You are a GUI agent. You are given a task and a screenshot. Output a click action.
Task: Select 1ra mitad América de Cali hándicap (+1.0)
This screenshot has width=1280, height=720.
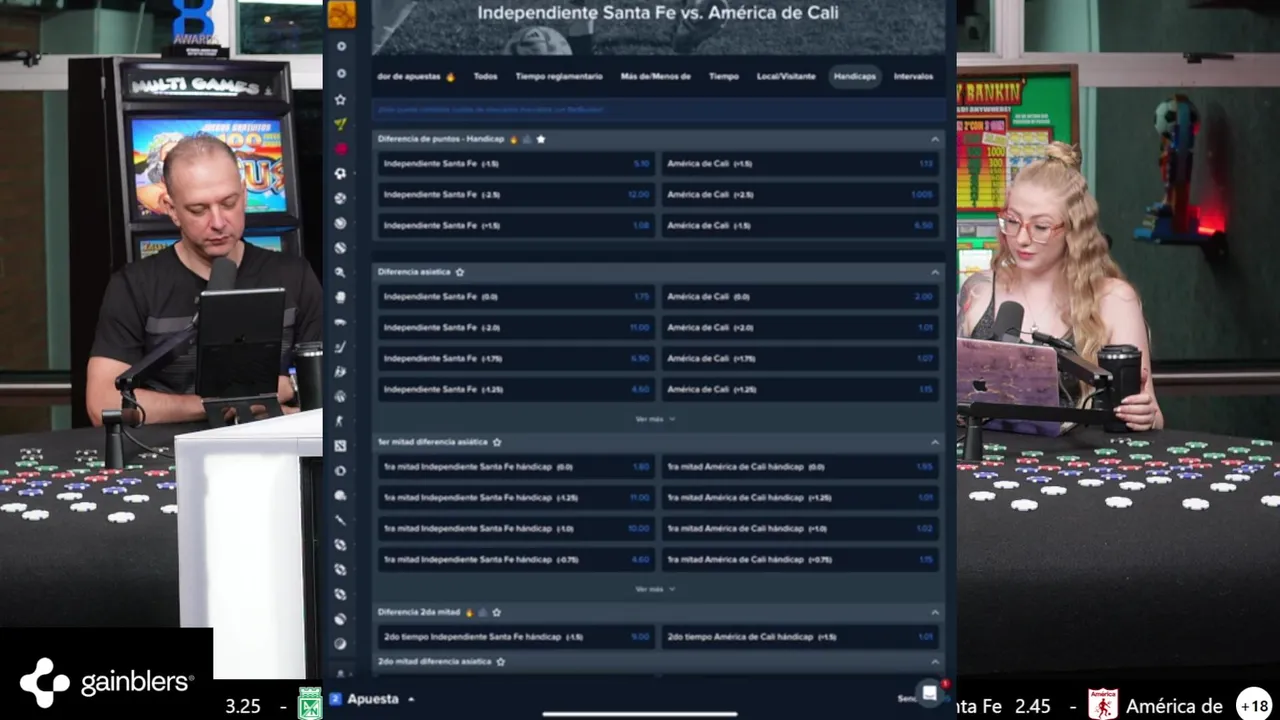[x=800, y=529]
